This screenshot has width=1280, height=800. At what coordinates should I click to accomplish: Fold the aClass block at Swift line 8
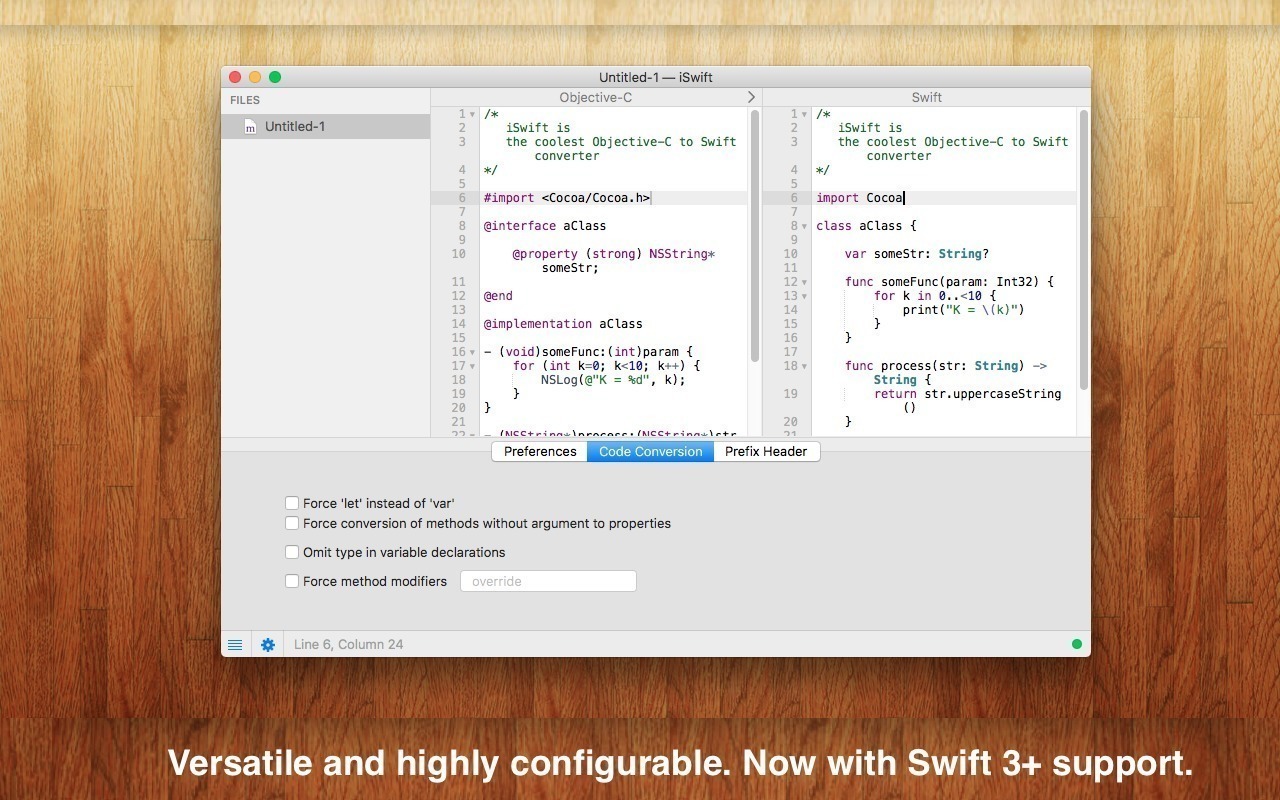pos(804,227)
